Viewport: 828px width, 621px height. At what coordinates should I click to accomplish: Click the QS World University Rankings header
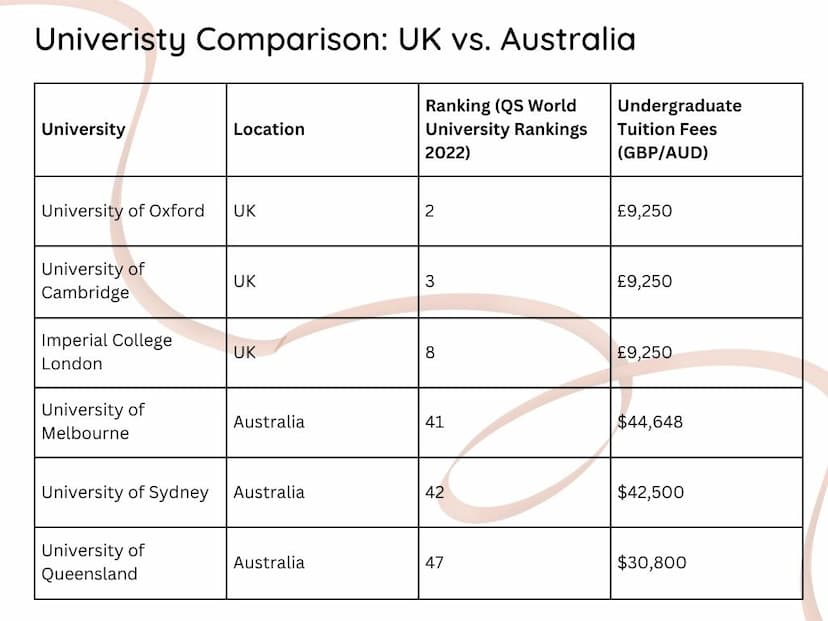tap(514, 130)
